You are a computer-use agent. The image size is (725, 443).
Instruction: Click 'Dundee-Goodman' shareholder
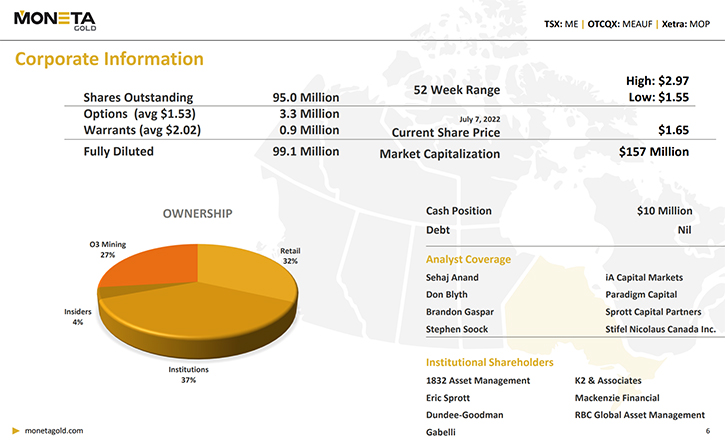click(465, 415)
